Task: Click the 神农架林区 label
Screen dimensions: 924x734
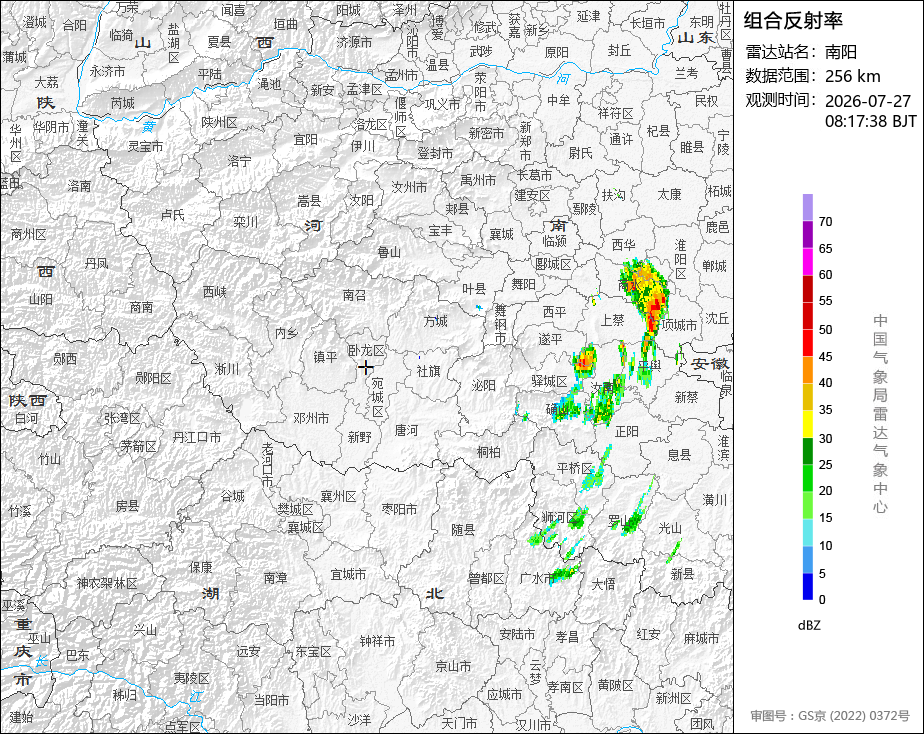Action: (107, 583)
